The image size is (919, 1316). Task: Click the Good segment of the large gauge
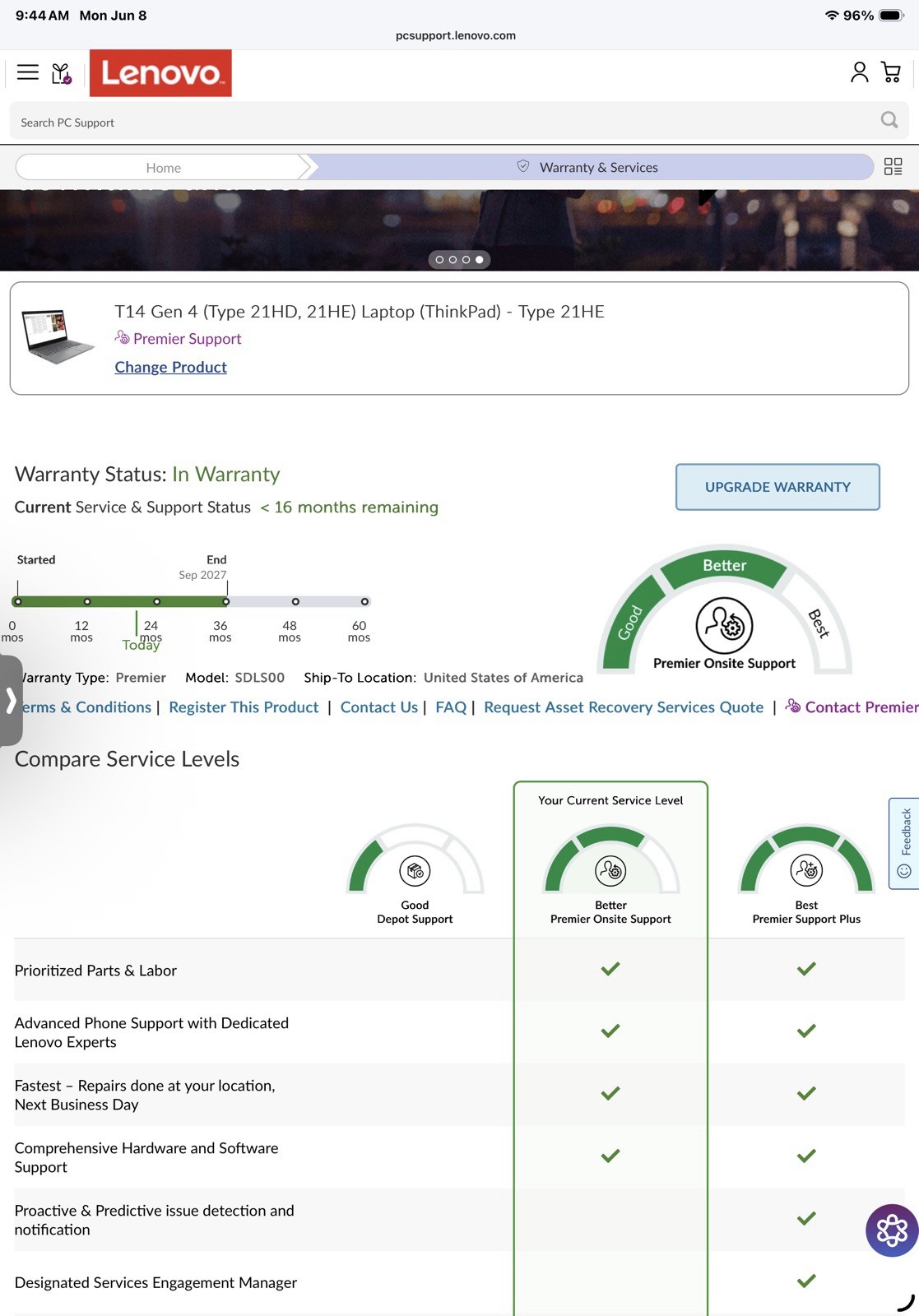pyautogui.click(x=630, y=622)
